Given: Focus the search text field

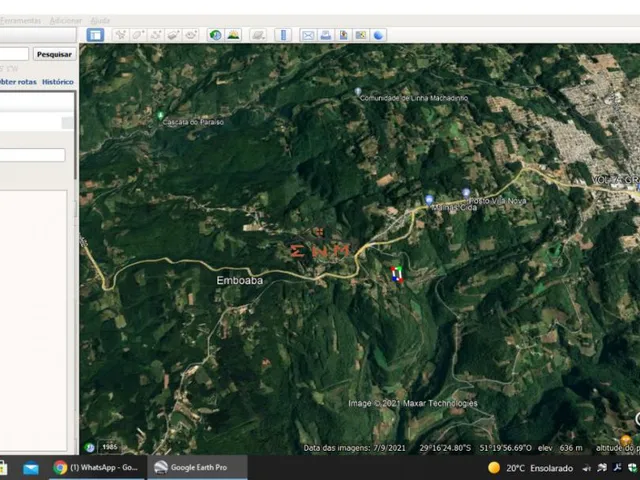Looking at the screenshot, I should [14, 54].
